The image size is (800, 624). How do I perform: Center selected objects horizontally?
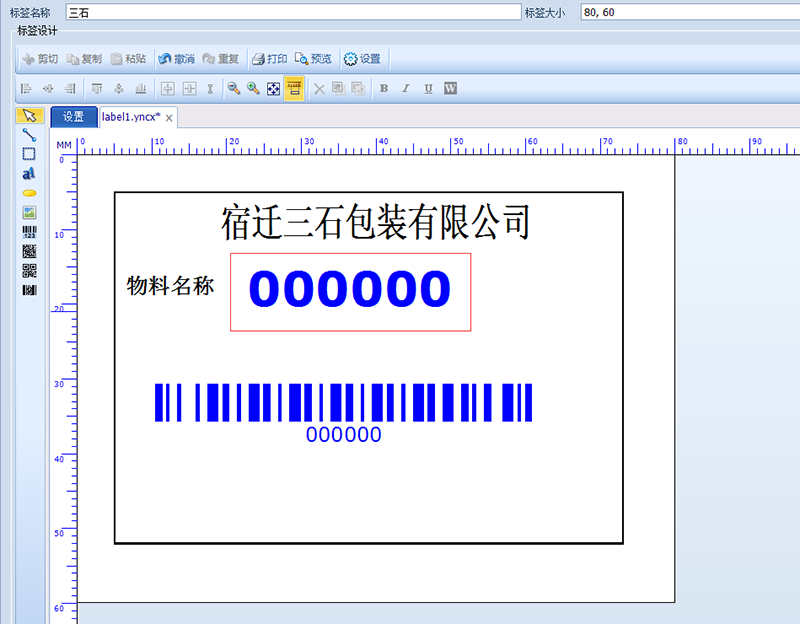tap(48, 89)
